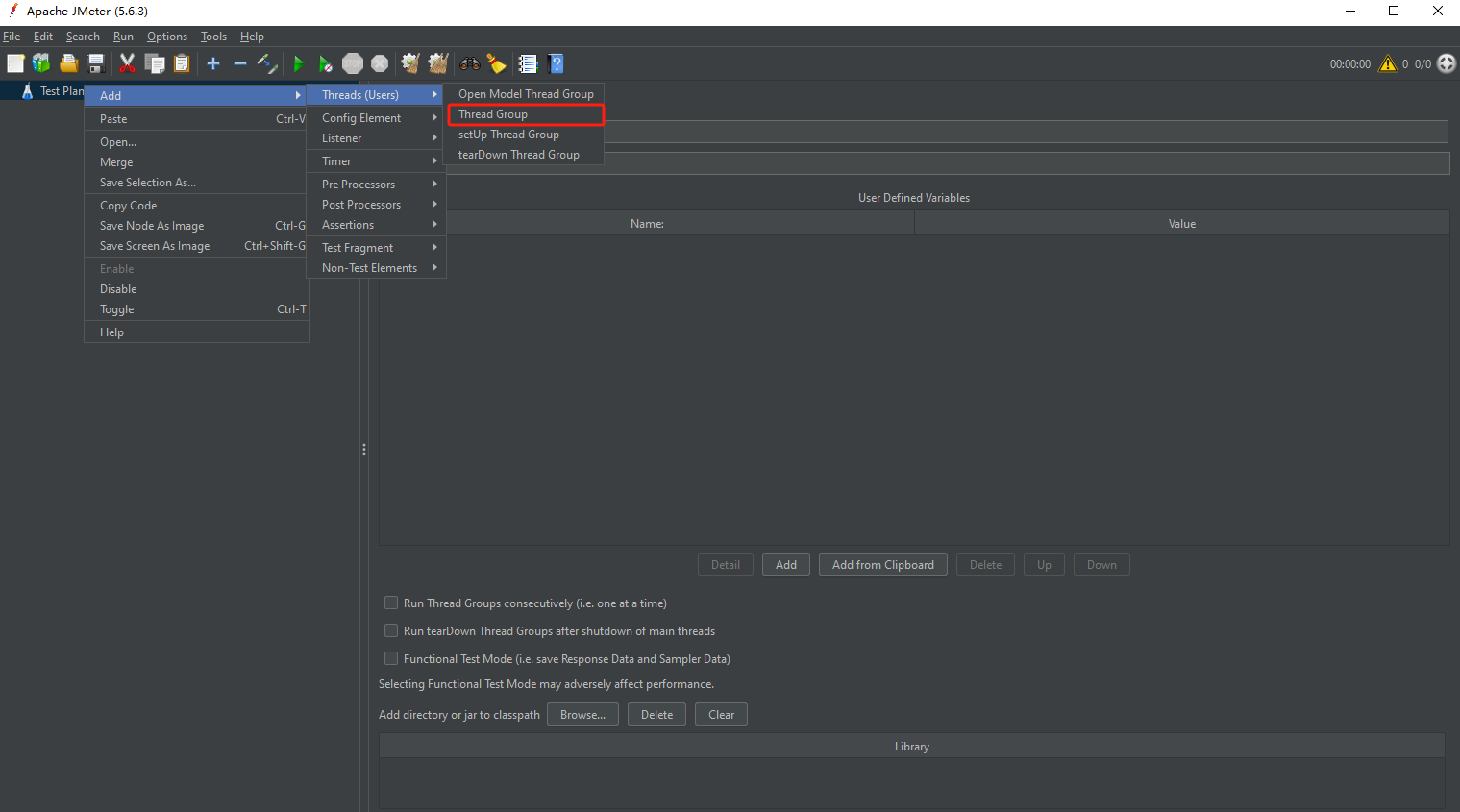Viewport: 1460px width, 812px height.
Task: Expand Threads (Users) submenu
Action: 376,94
